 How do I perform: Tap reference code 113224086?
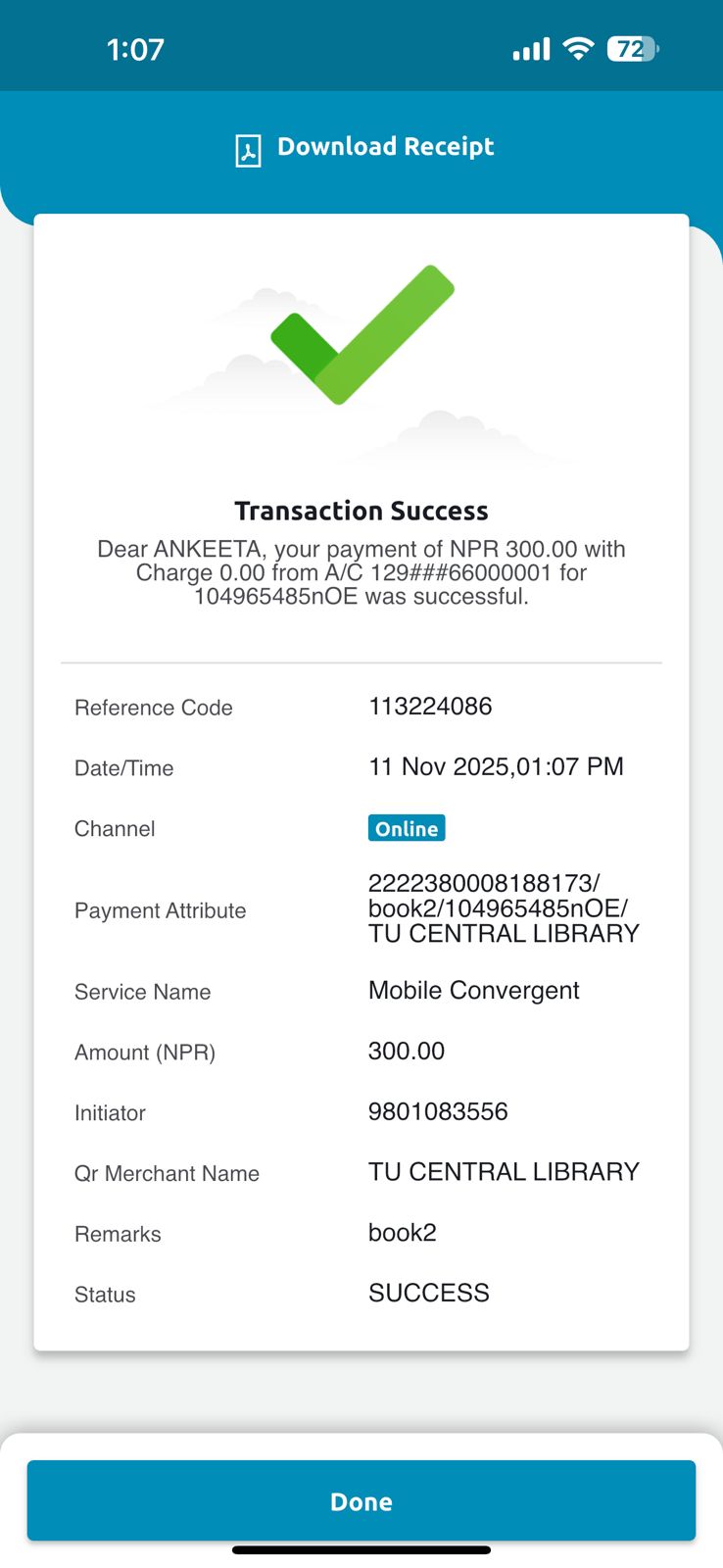point(430,707)
